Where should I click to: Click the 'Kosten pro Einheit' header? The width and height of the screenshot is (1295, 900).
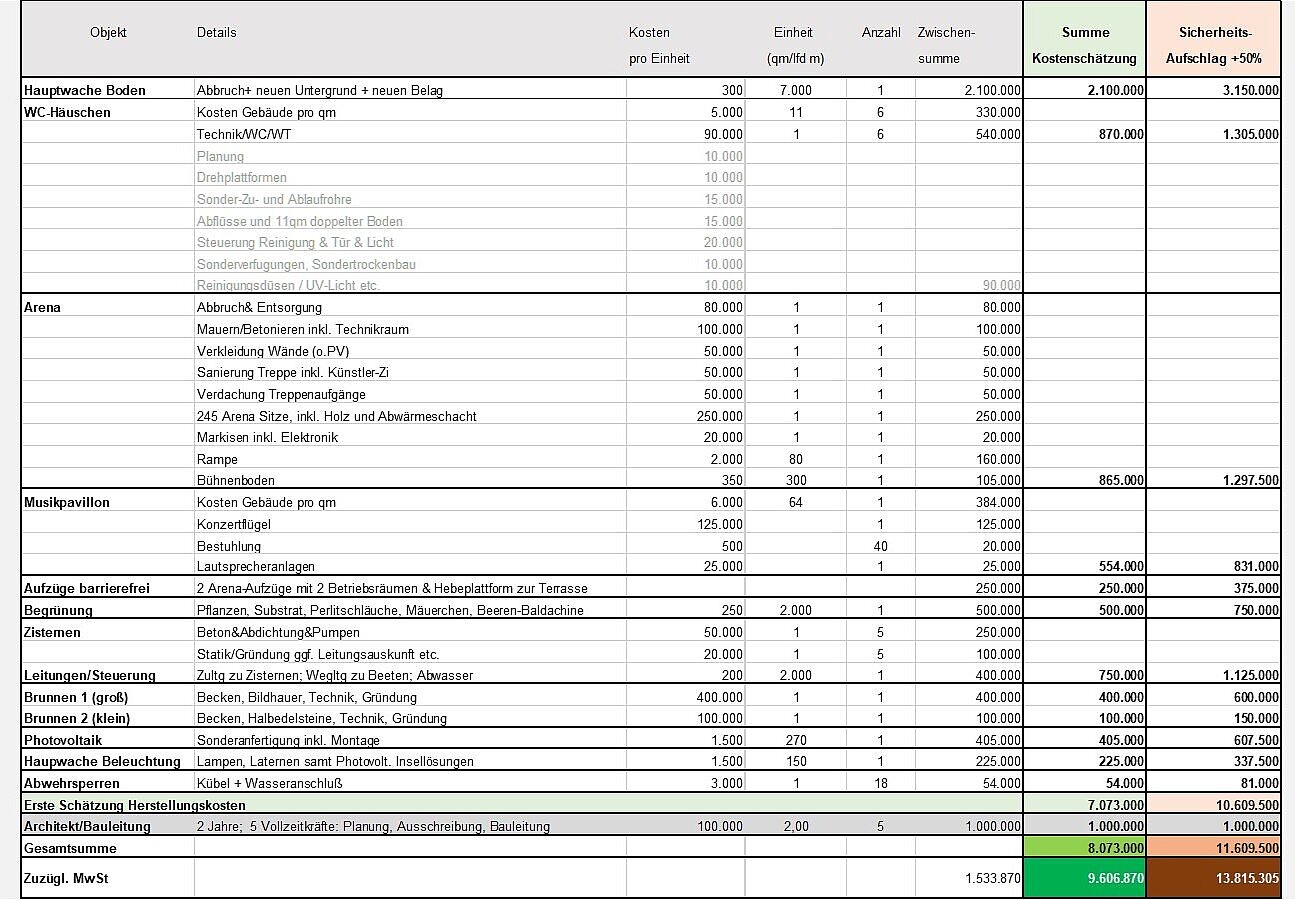[659, 45]
